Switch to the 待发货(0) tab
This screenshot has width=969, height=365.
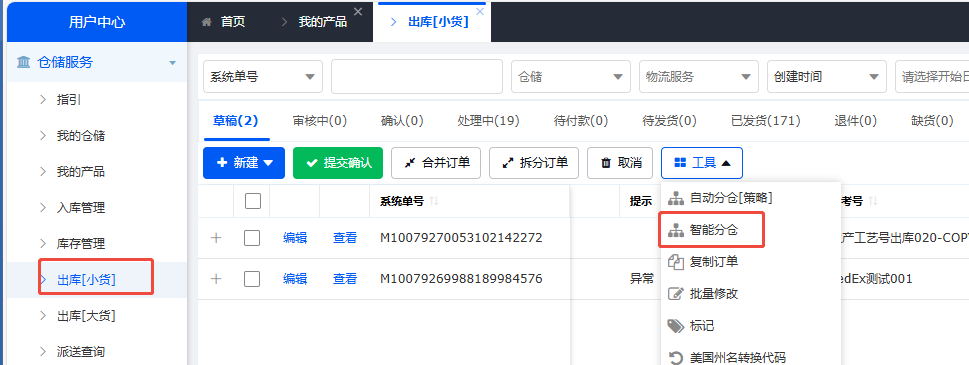click(669, 121)
